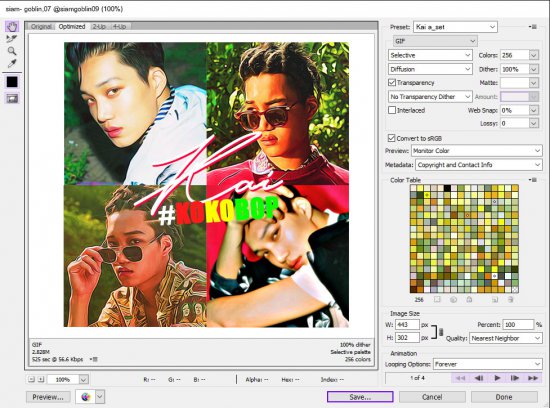Switch to the Optimized tab
Viewport: 550px width, 408px height.
(72, 27)
